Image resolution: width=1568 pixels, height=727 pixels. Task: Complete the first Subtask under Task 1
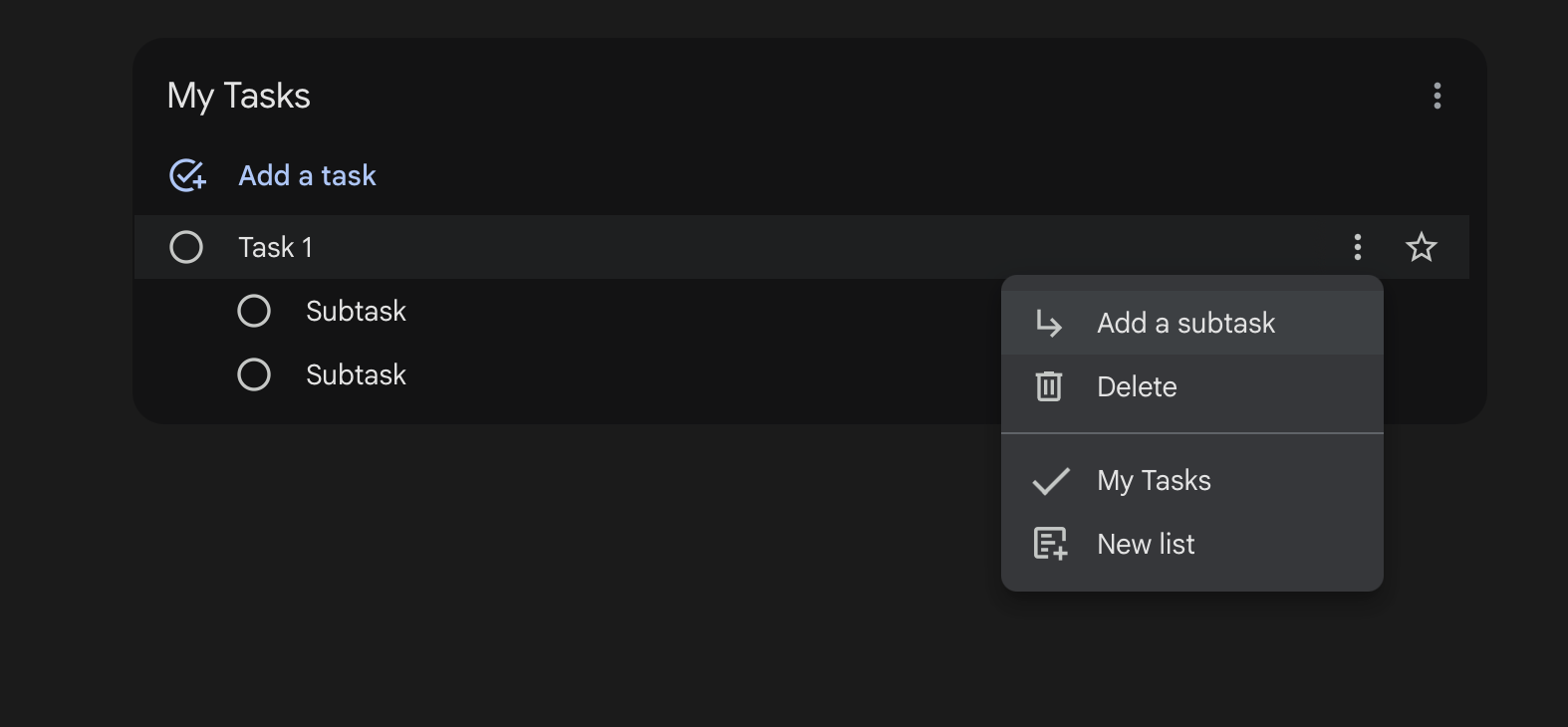coord(254,311)
